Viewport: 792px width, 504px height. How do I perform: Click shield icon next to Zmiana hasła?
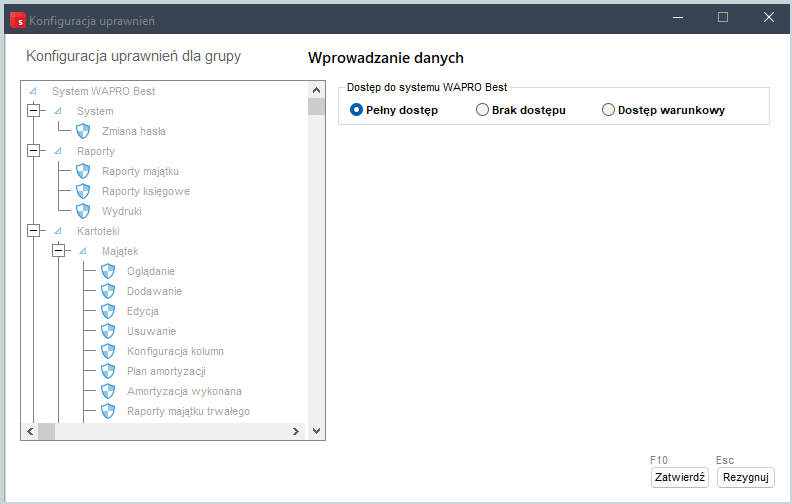pyautogui.click(x=83, y=131)
